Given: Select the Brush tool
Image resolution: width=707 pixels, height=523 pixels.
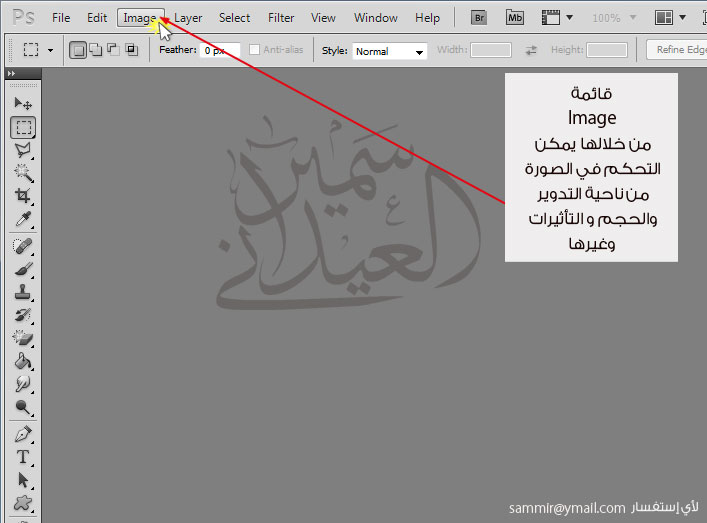Looking at the screenshot, I should pyautogui.click(x=23, y=269).
